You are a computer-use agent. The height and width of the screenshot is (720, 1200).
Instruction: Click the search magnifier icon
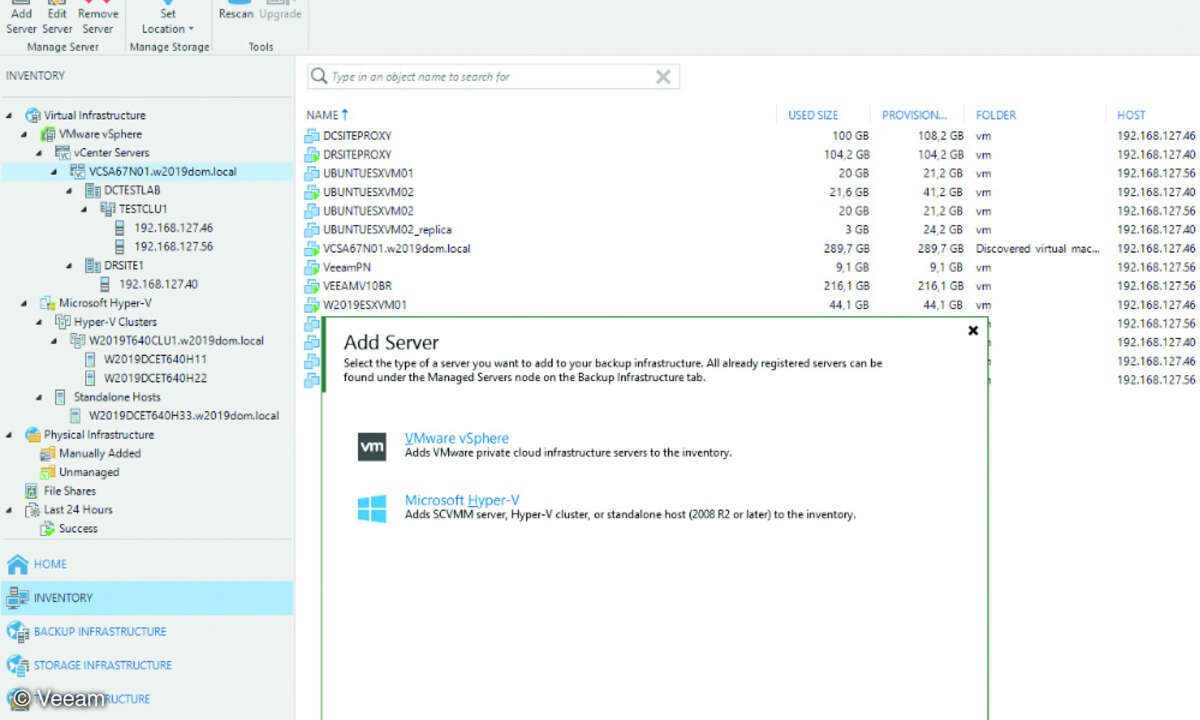[319, 77]
